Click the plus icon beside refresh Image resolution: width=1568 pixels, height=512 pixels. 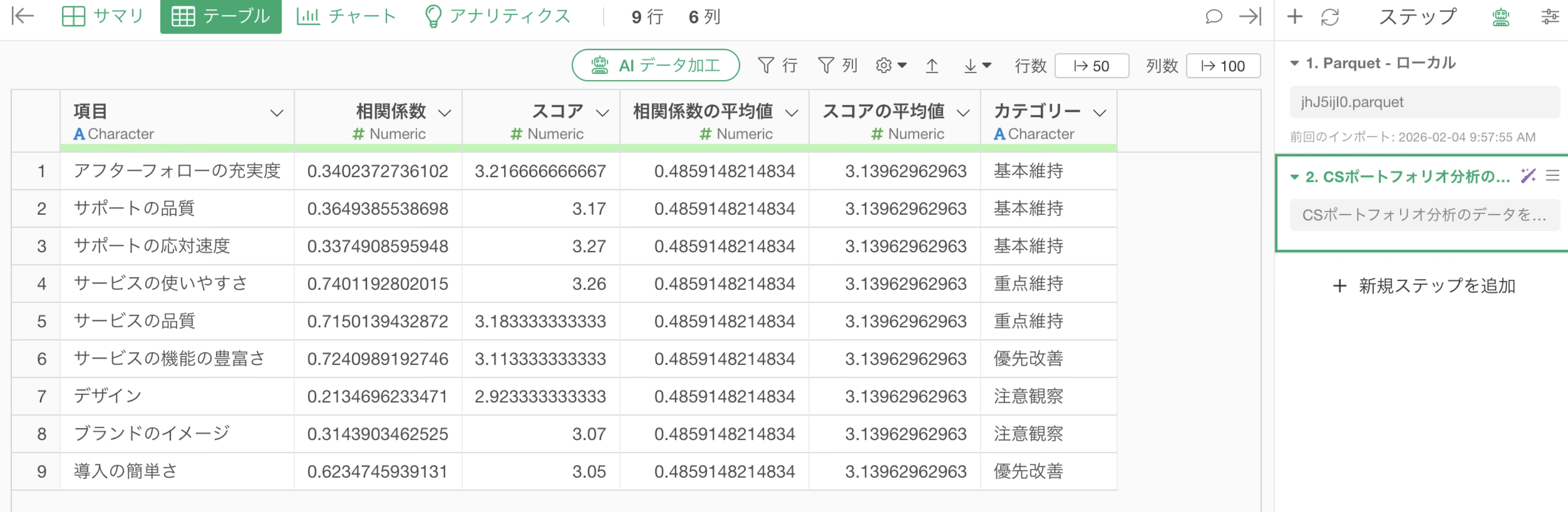click(1295, 16)
